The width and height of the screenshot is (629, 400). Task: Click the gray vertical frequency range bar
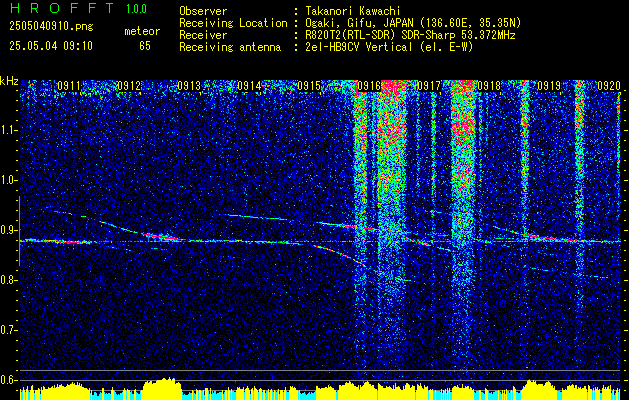click(19, 231)
